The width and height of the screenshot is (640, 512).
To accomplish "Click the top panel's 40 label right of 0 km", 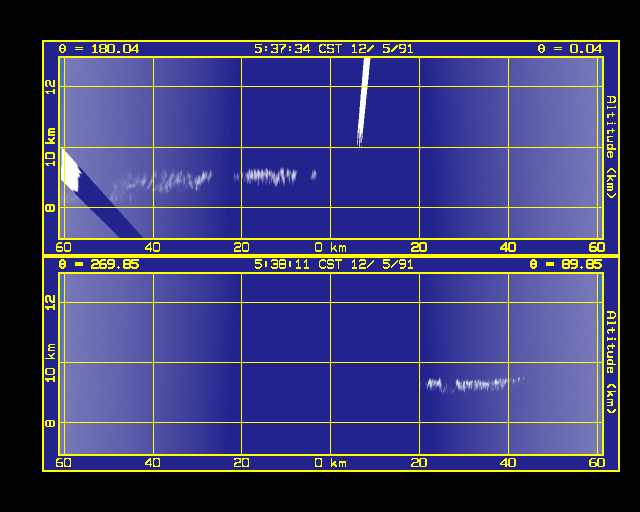I will (x=508, y=247).
